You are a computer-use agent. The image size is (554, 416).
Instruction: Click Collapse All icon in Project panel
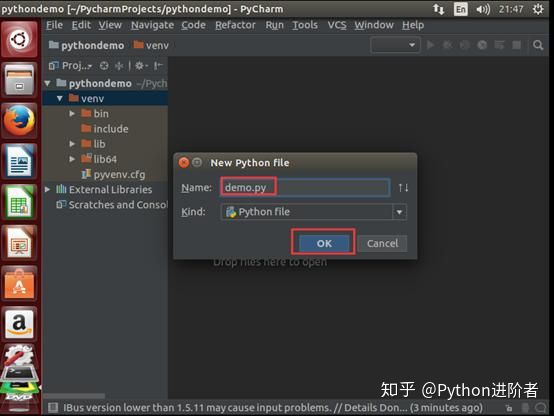click(x=119, y=66)
